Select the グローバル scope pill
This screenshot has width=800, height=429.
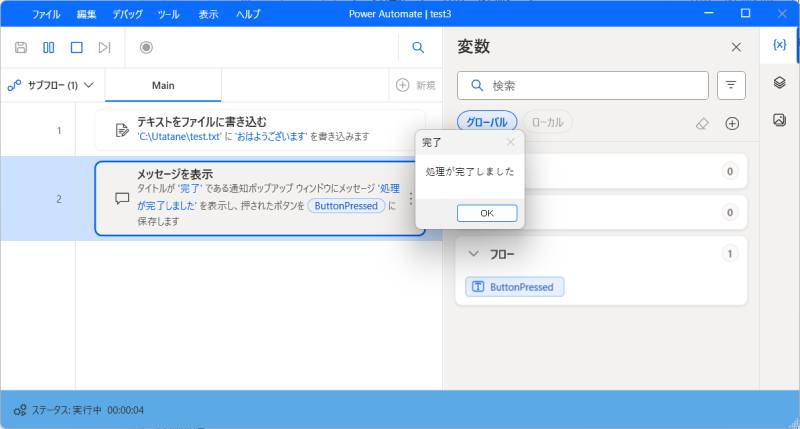[487, 122]
